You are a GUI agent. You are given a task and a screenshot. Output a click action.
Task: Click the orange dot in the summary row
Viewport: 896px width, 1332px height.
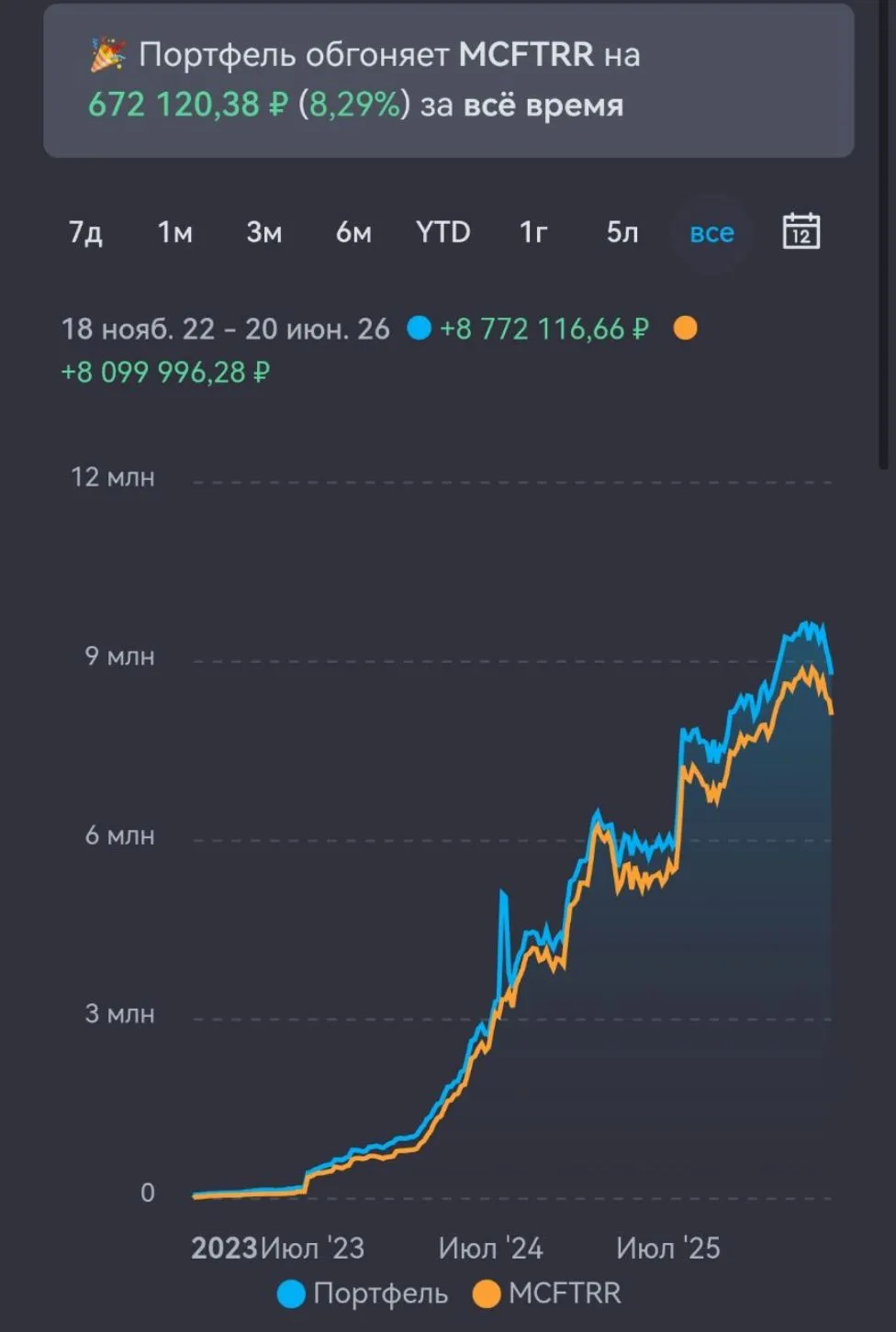685,328
